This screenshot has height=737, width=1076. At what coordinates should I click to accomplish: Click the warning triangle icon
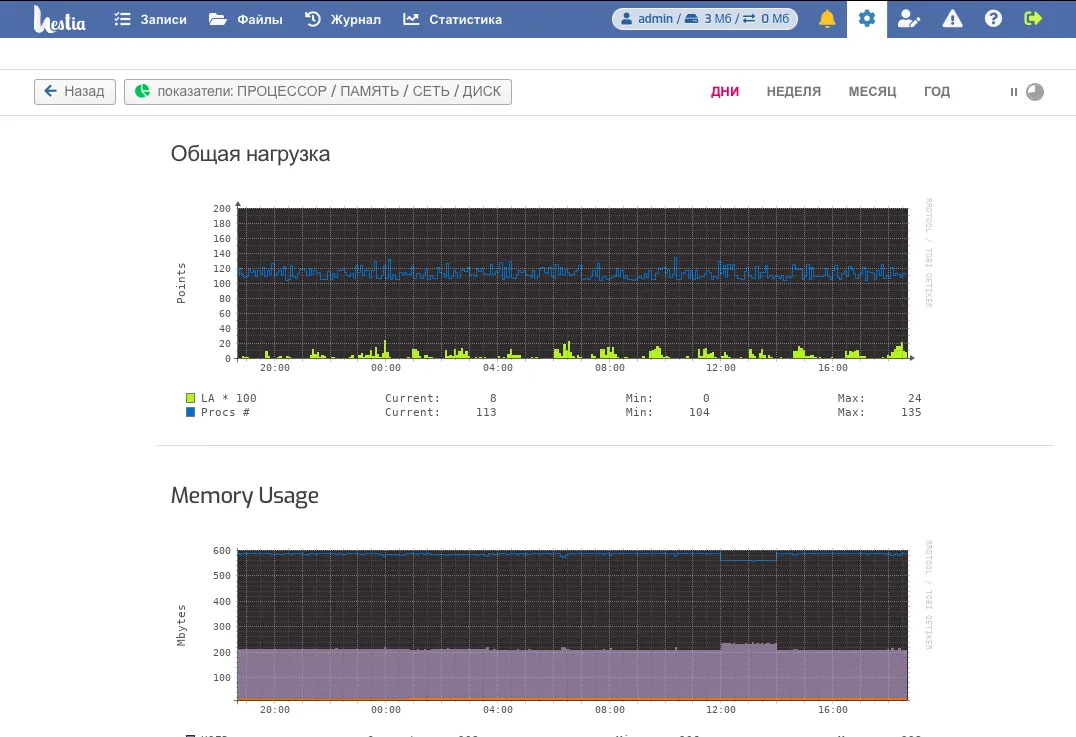(953, 19)
